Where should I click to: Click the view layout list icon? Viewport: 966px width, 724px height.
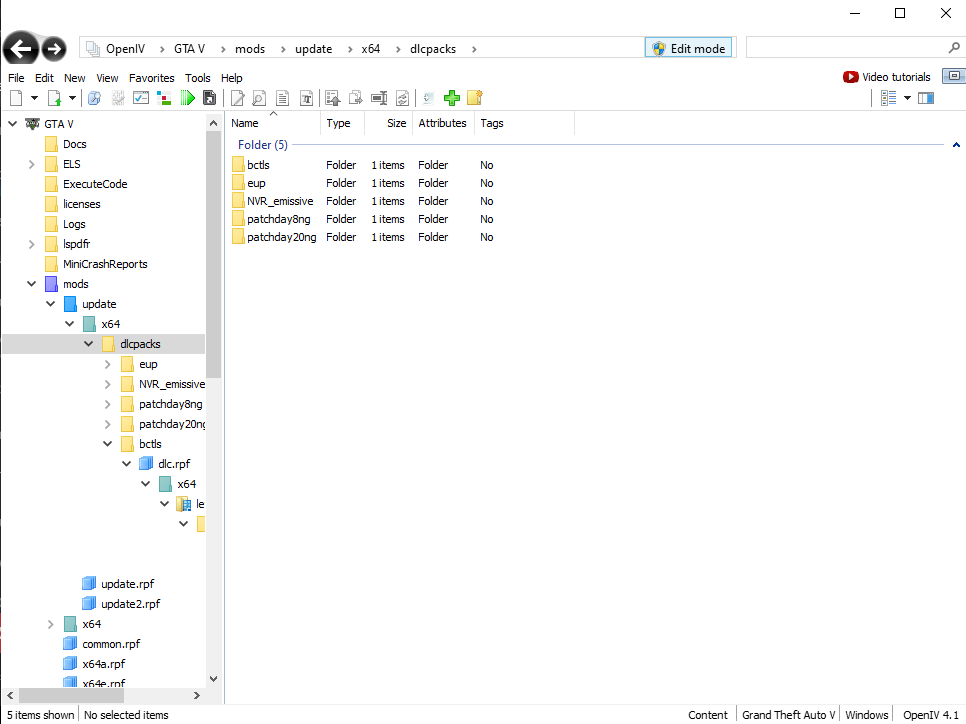point(888,97)
